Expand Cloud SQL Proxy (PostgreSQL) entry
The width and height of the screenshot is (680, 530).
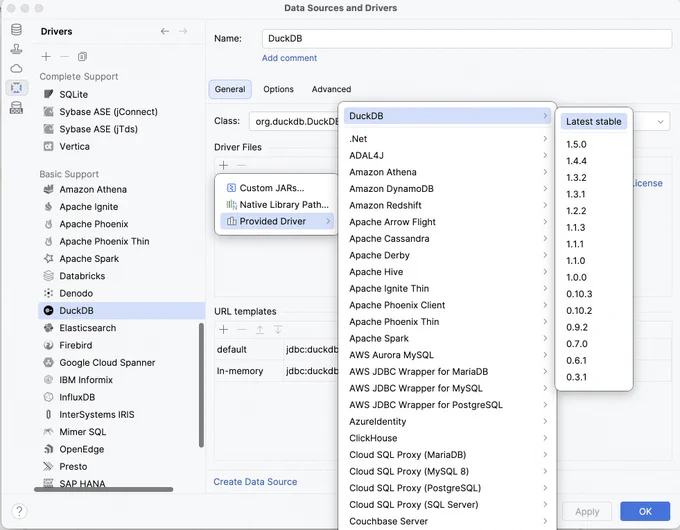click(447, 488)
